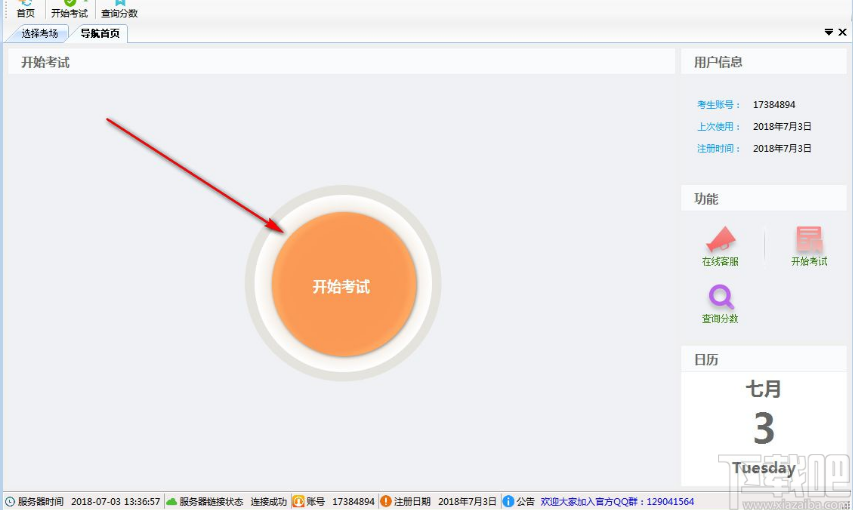Click the 用户信息 panel header
The image size is (853, 510).
point(763,62)
